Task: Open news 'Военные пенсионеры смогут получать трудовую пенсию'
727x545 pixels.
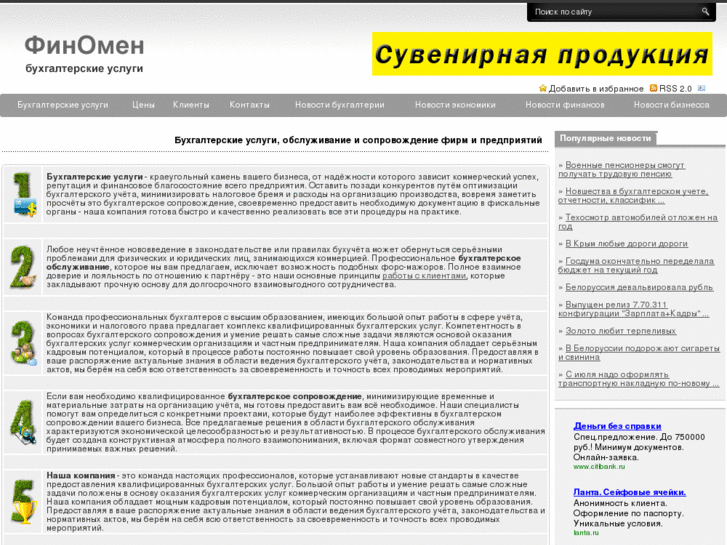Action: (x=621, y=169)
